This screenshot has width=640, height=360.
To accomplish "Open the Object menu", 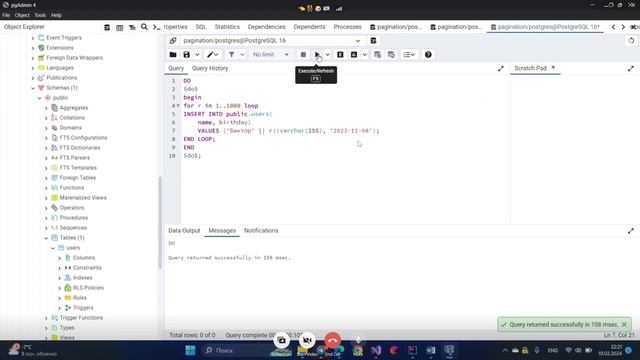I will (22, 15).
